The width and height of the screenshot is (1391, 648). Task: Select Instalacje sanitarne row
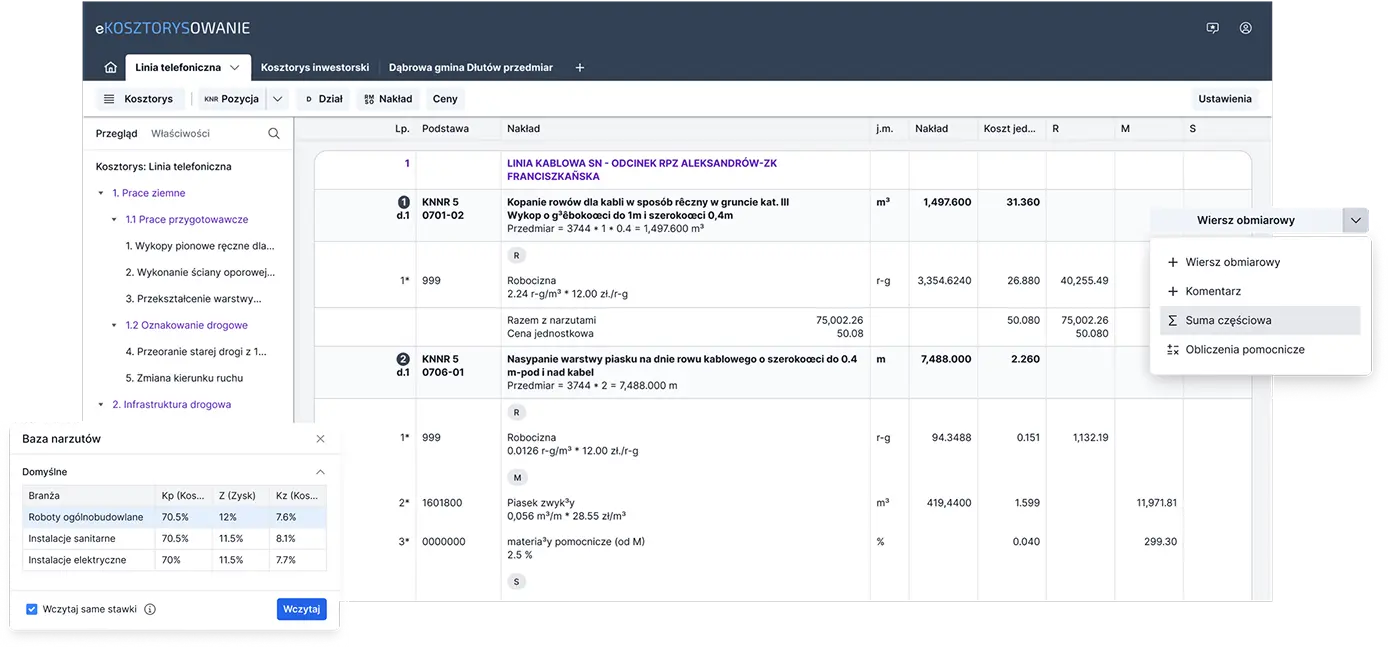click(x=174, y=538)
